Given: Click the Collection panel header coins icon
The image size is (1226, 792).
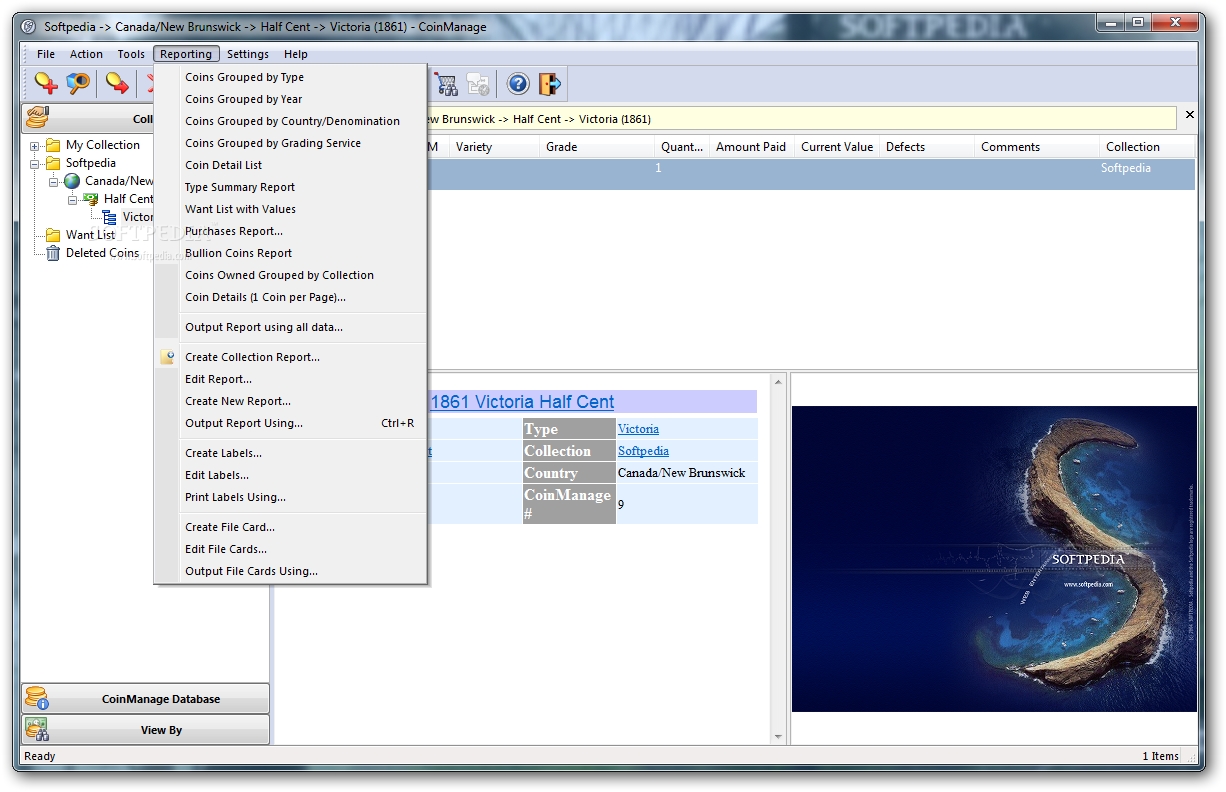Looking at the screenshot, I should point(37,118).
